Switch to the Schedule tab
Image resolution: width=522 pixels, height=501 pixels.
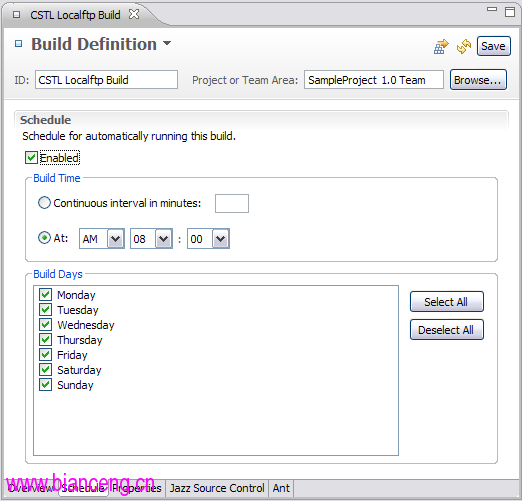coord(84,488)
